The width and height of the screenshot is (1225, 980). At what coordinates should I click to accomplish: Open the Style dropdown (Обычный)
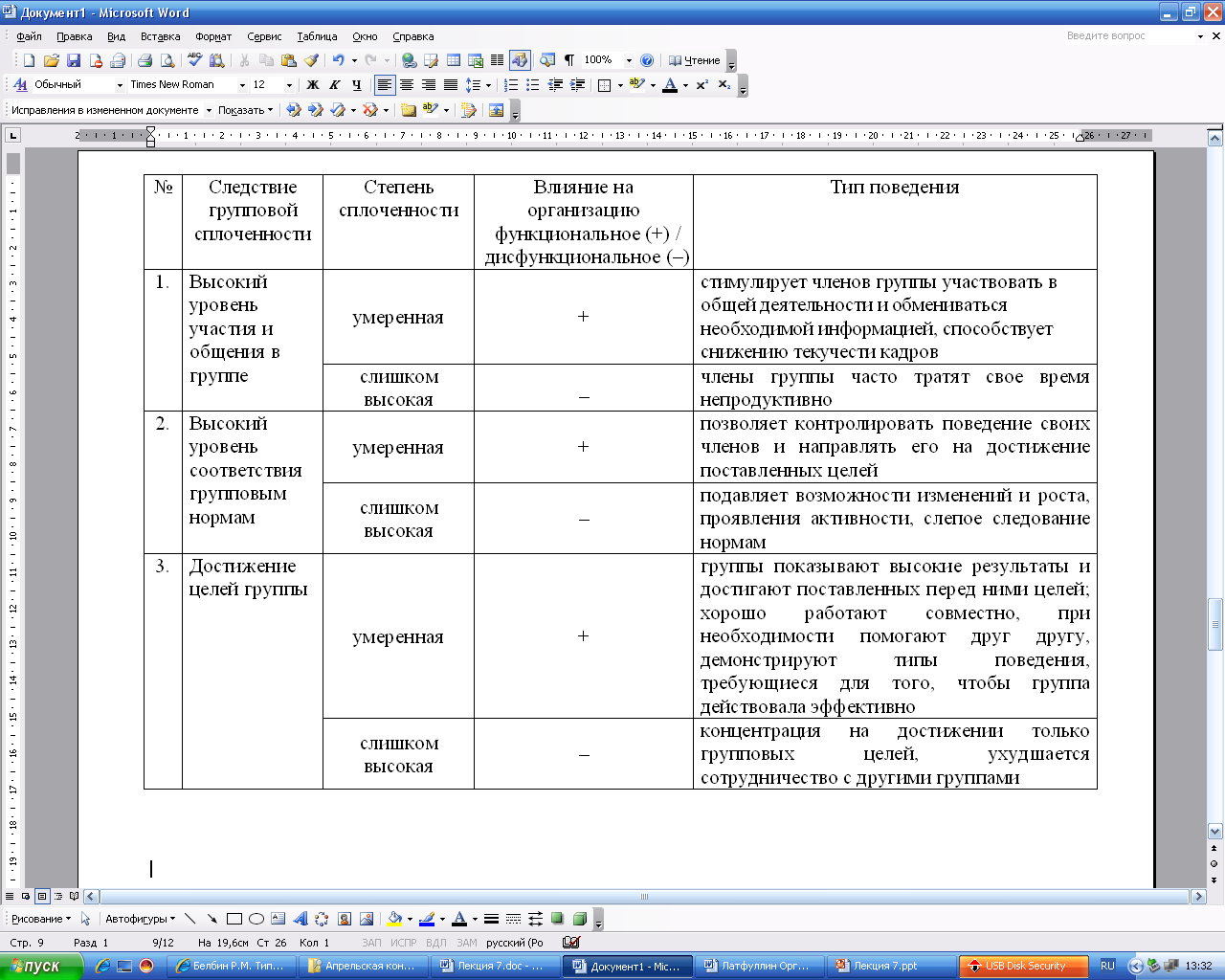pyautogui.click(x=120, y=85)
